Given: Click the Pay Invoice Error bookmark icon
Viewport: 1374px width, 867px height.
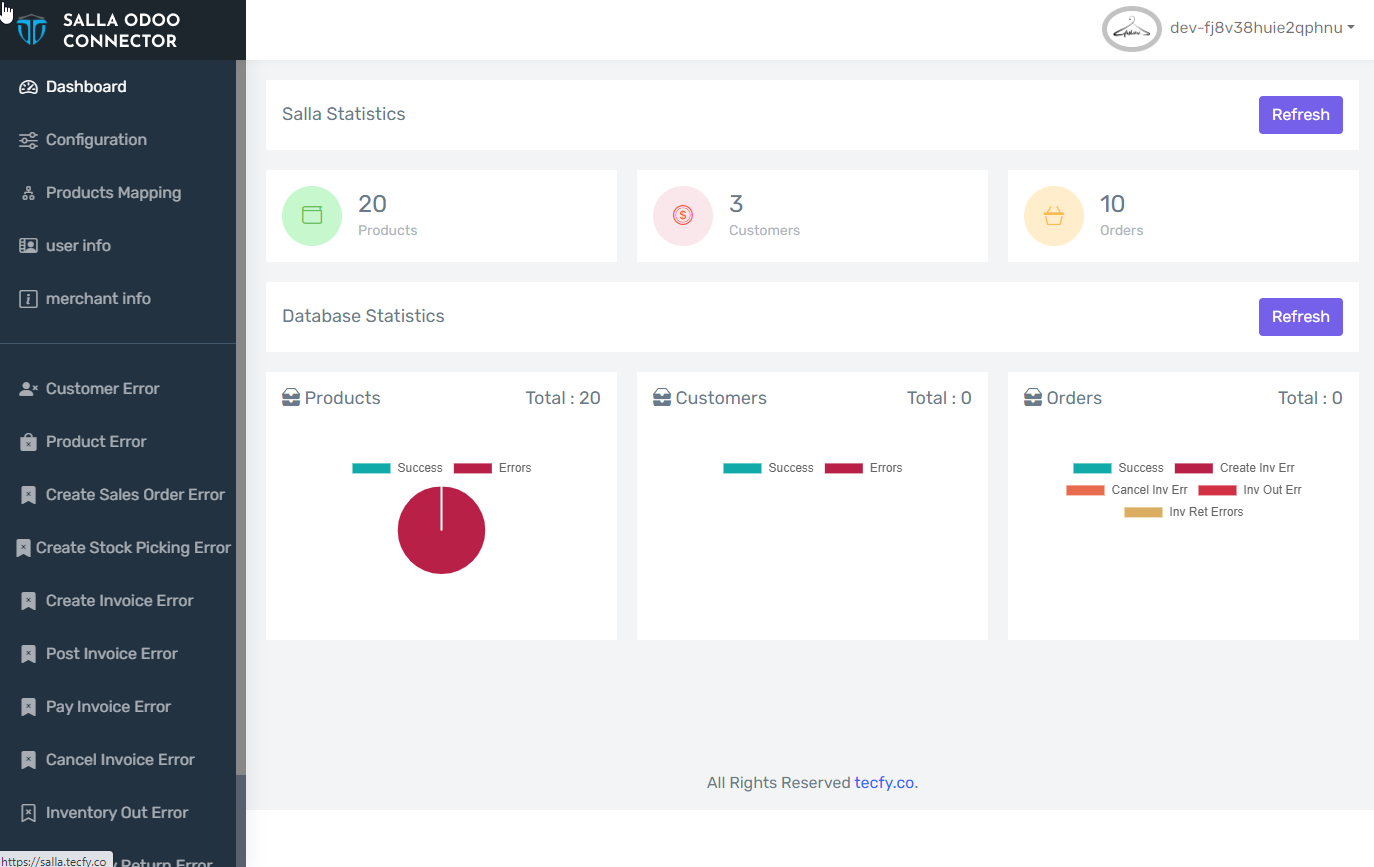Looking at the screenshot, I should tap(28, 707).
